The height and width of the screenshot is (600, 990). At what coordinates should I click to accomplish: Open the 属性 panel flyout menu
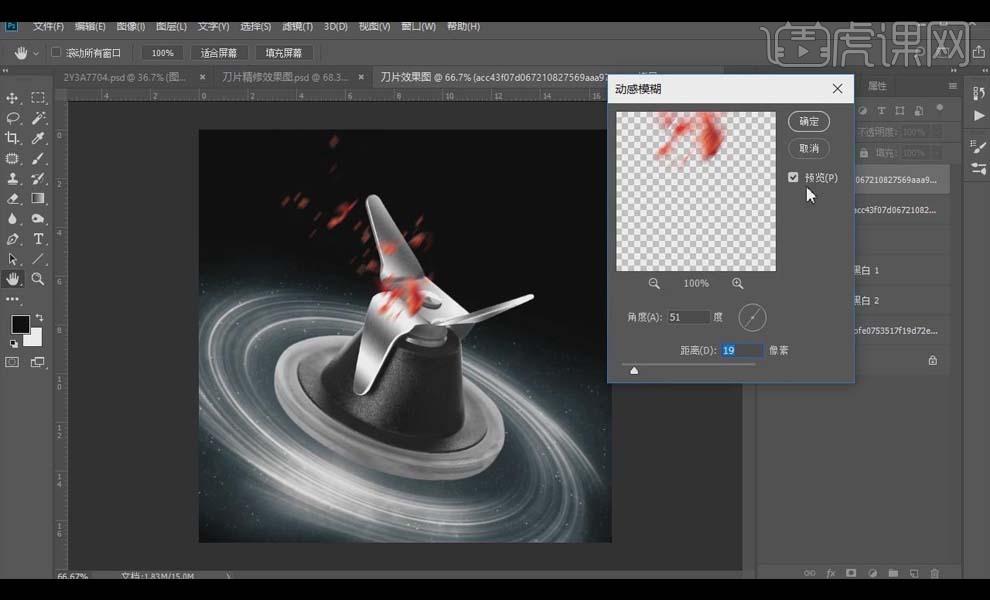tap(953, 86)
